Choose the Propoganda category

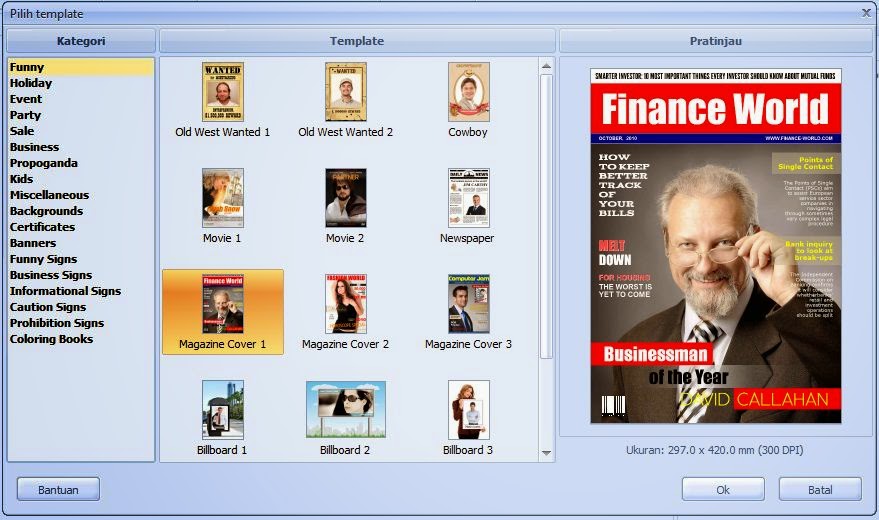(x=81, y=163)
